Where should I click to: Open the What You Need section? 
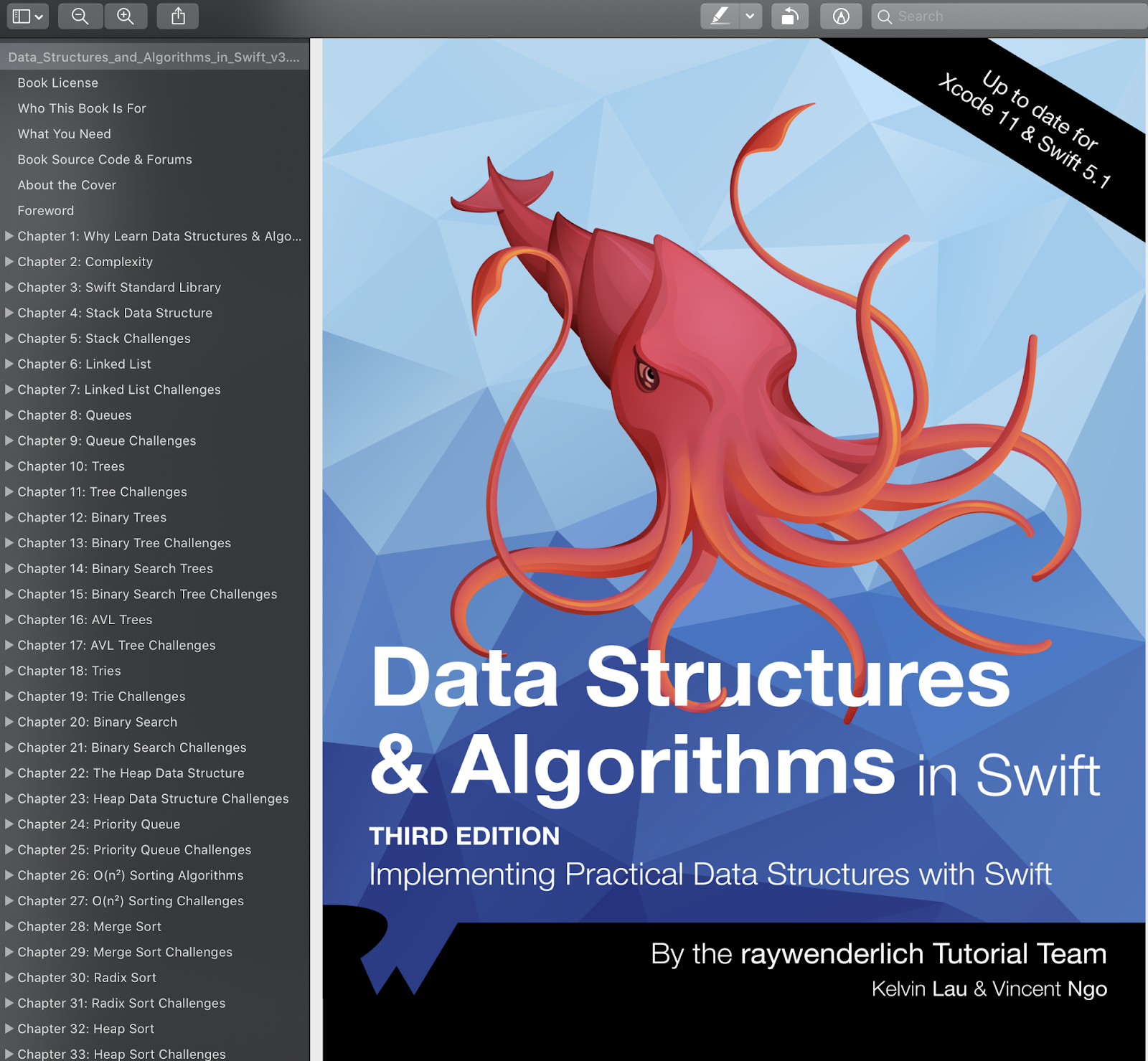(65, 134)
